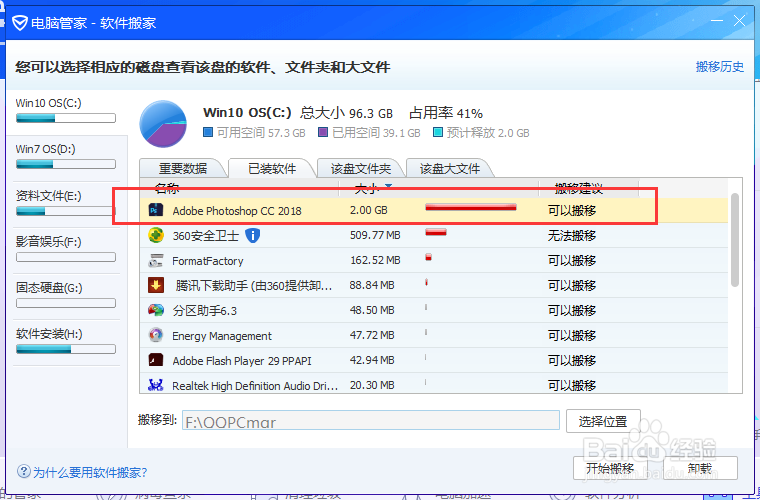Click the 电脑管家 shield logo icon
760x500 pixels.
point(19,23)
